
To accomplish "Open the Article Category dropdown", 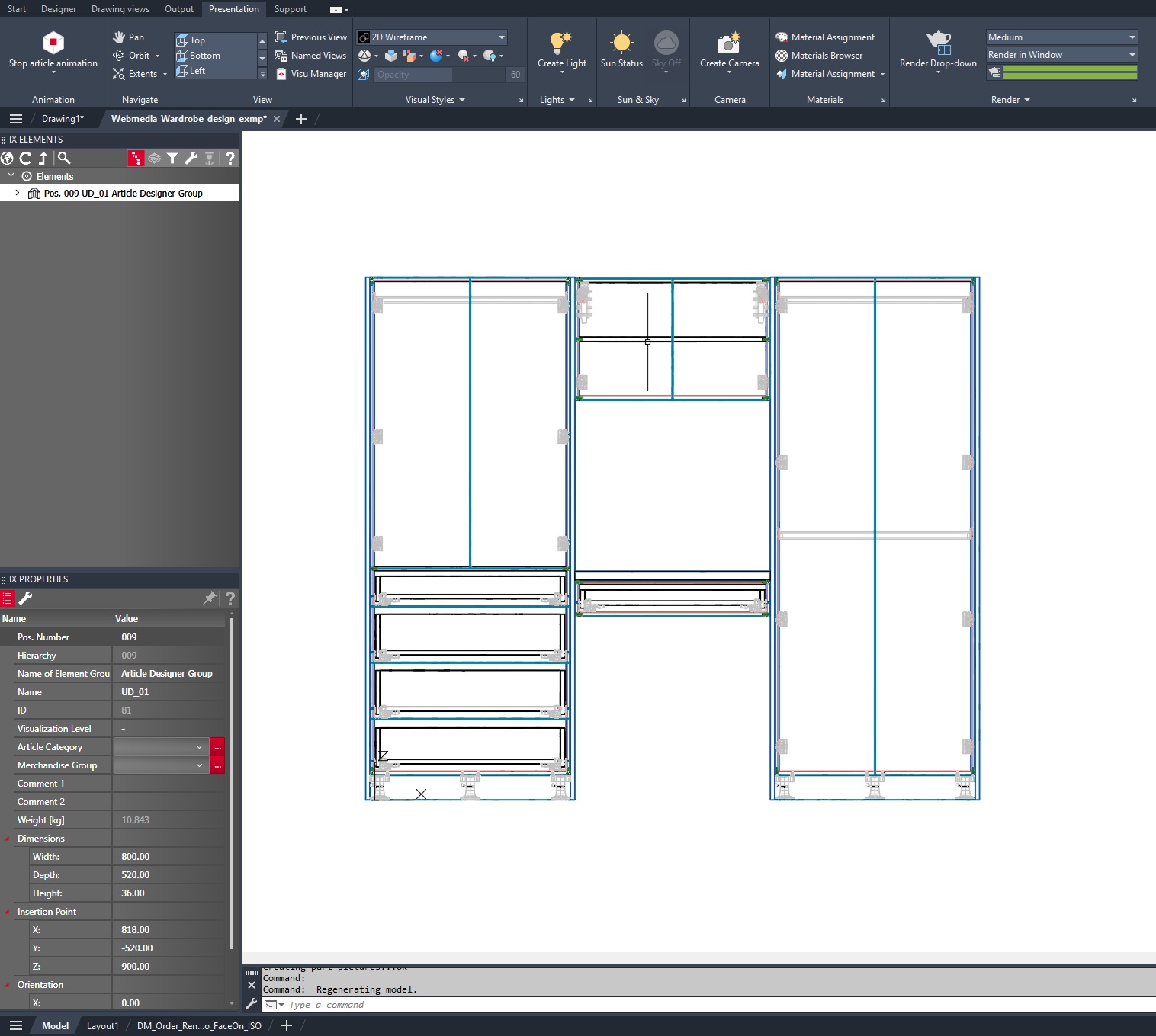I will click(160, 747).
